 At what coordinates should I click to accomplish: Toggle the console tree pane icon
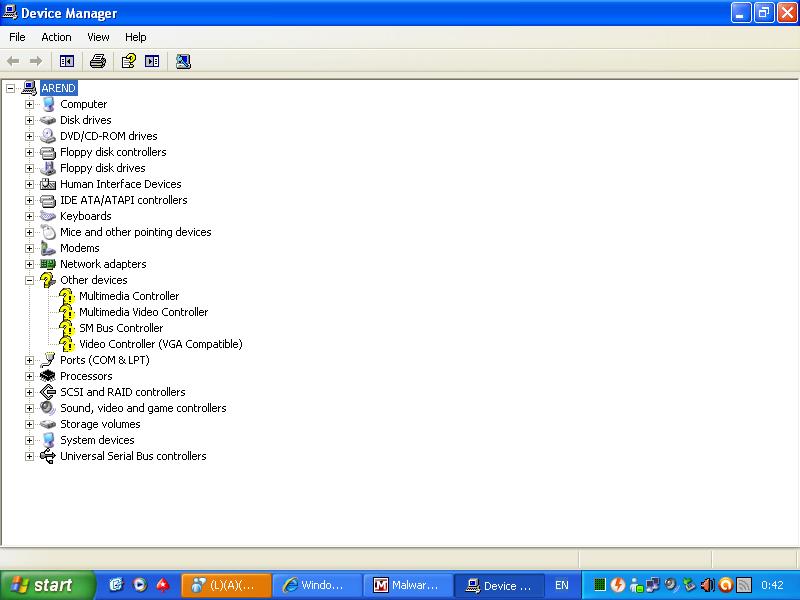tap(67, 61)
